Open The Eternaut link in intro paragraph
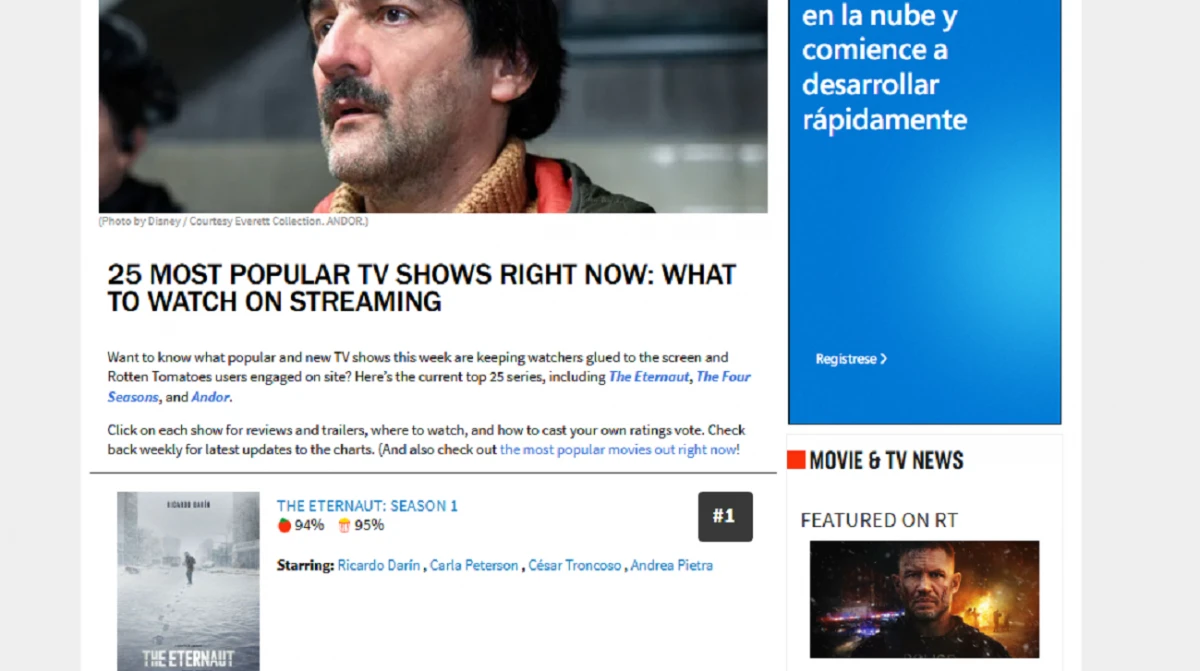The image size is (1200, 671). (x=649, y=377)
